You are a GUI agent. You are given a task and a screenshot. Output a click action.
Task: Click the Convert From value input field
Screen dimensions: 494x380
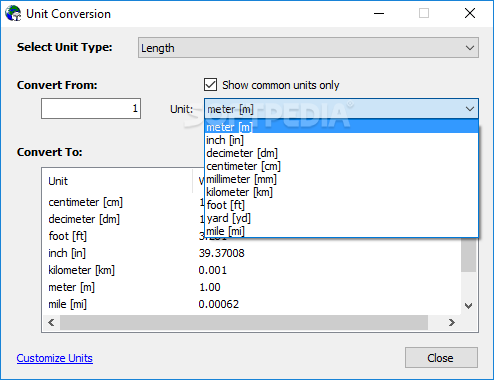(x=91, y=108)
